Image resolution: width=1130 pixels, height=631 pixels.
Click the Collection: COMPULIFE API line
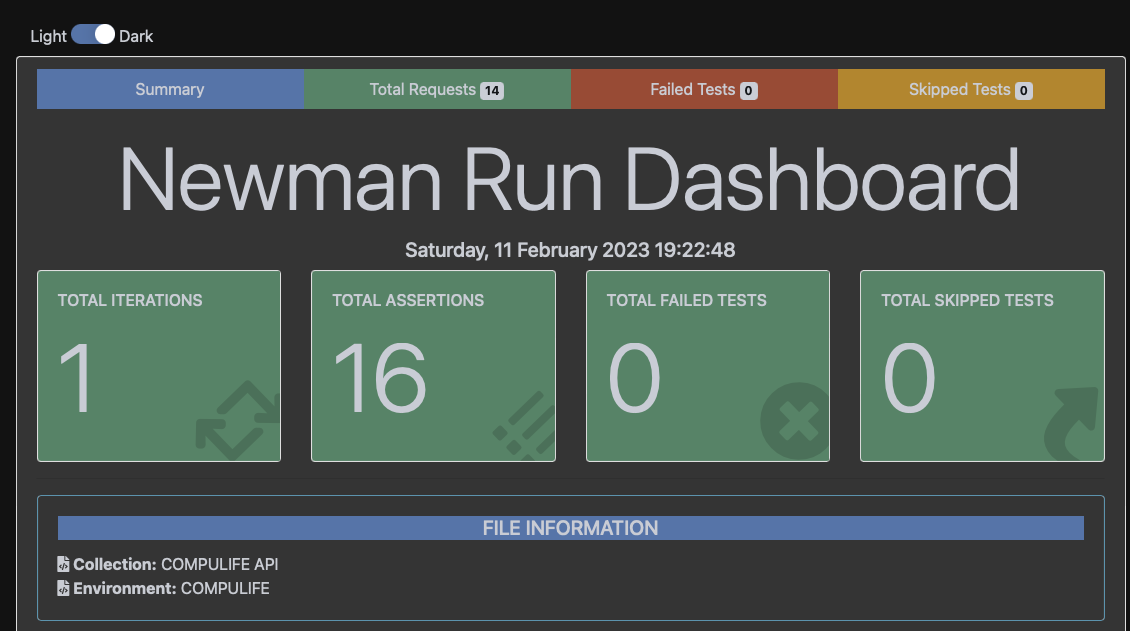click(168, 564)
